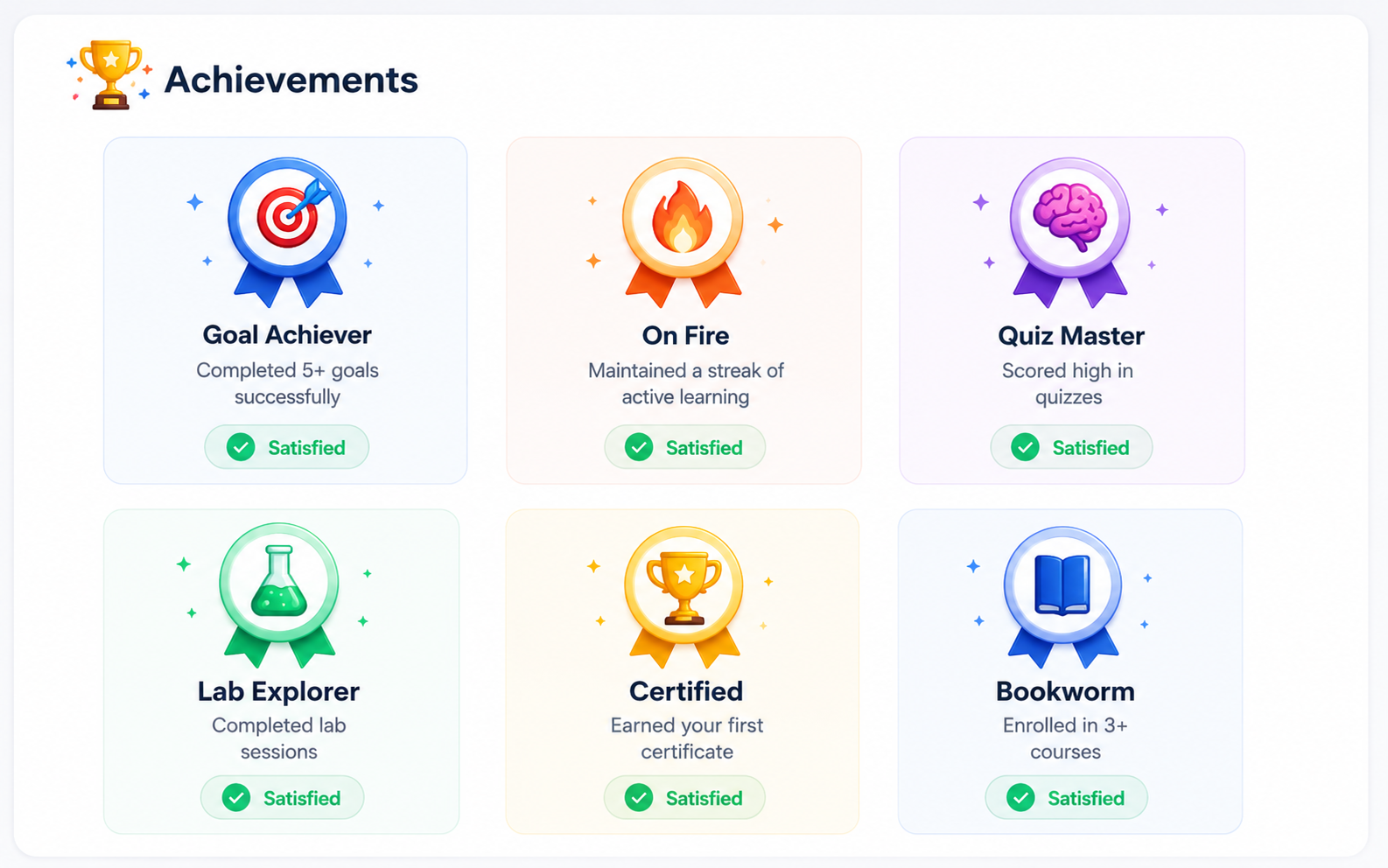Click the Achievements heading text
This screenshot has width=1388, height=868.
pyautogui.click(x=291, y=80)
